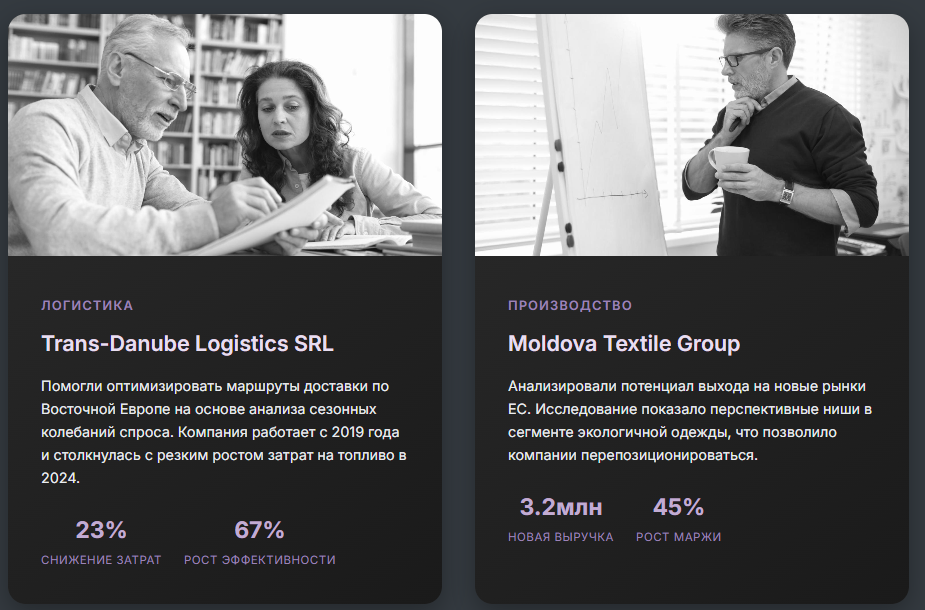Click the Moldova Textile description paragraph

pos(690,421)
